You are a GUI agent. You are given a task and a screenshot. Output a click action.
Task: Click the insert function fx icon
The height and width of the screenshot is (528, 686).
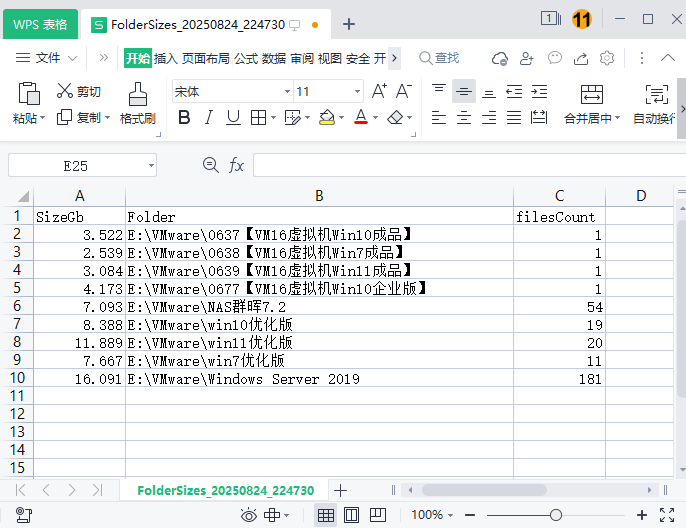tap(237, 165)
